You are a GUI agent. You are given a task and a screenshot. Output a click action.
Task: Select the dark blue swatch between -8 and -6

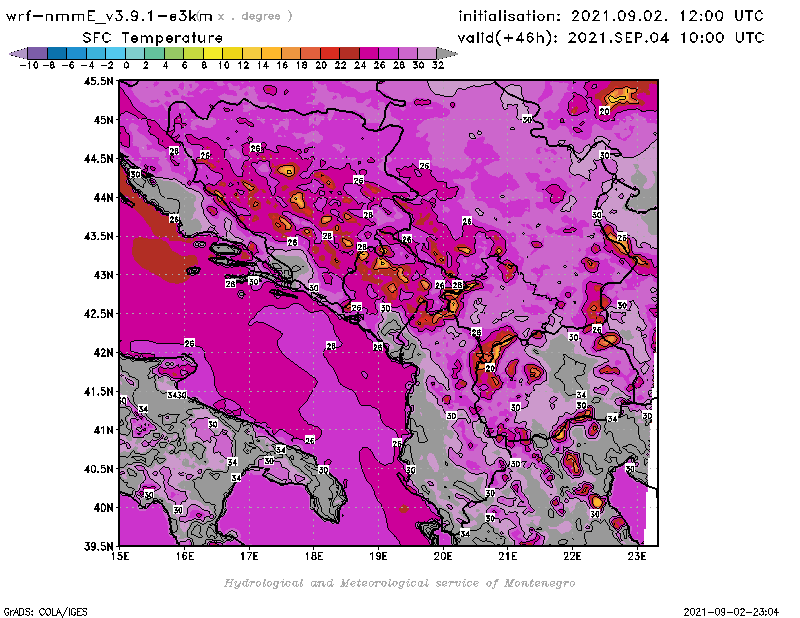(x=57, y=53)
